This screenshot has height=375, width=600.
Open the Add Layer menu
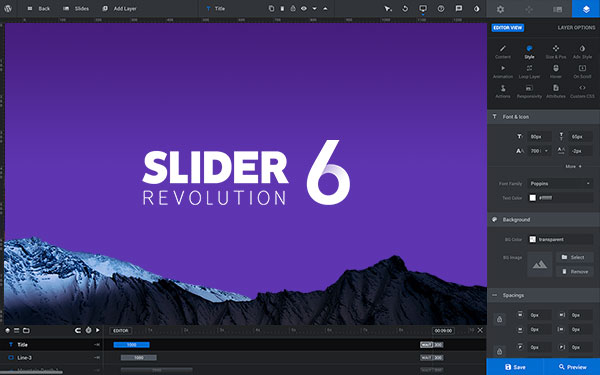pyautogui.click(x=119, y=8)
